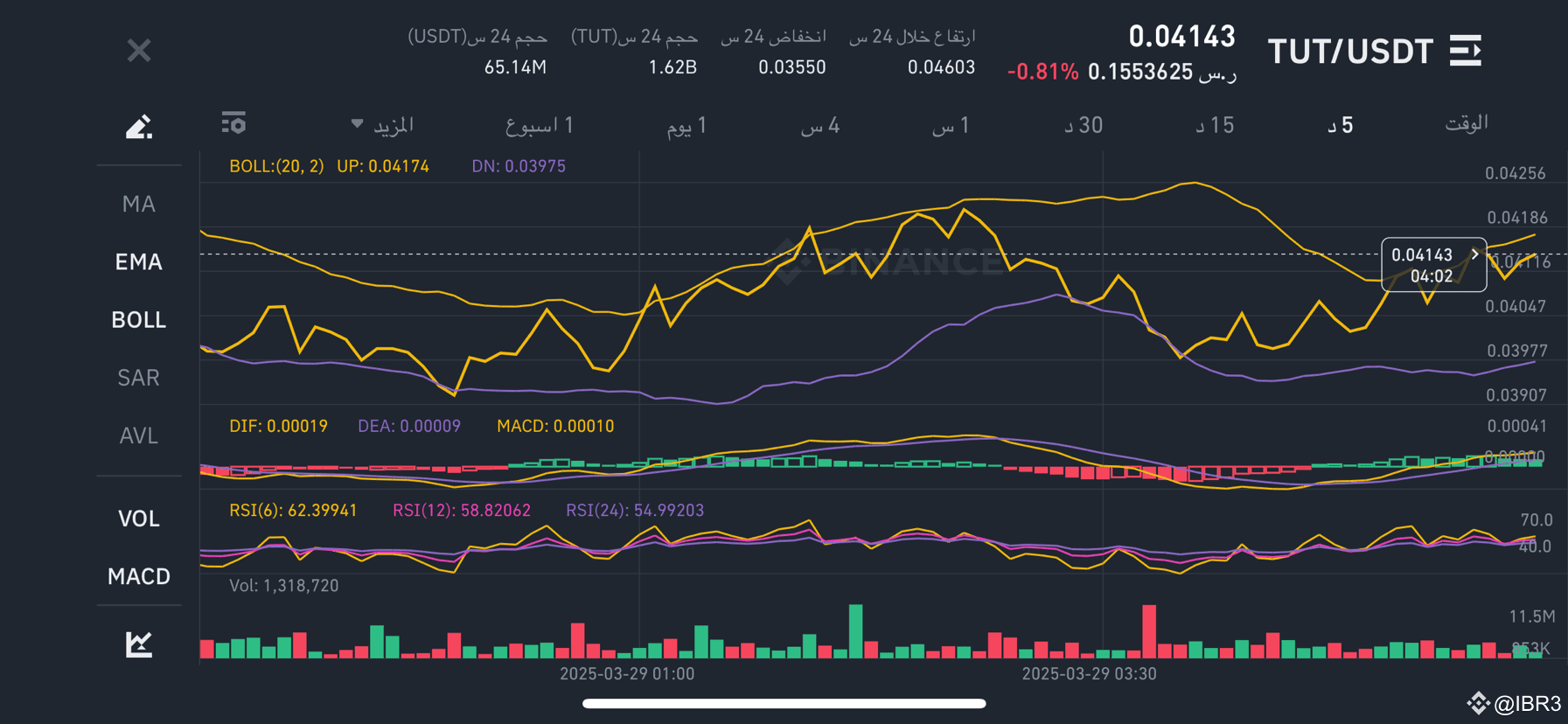Tap the 2025-03-29 03:30 time marker

coord(1089,674)
